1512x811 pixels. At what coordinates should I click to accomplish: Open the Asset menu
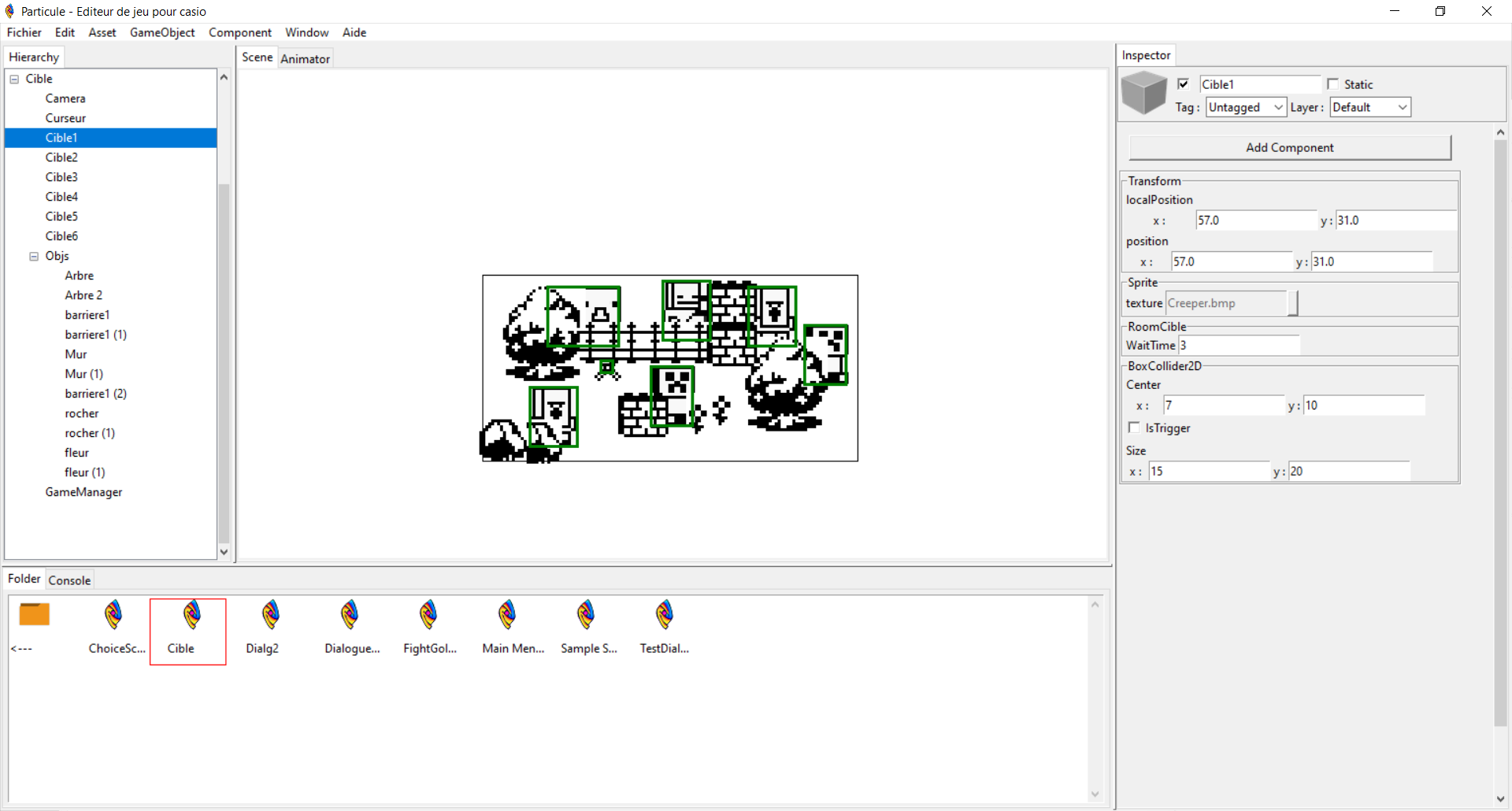pyautogui.click(x=102, y=32)
